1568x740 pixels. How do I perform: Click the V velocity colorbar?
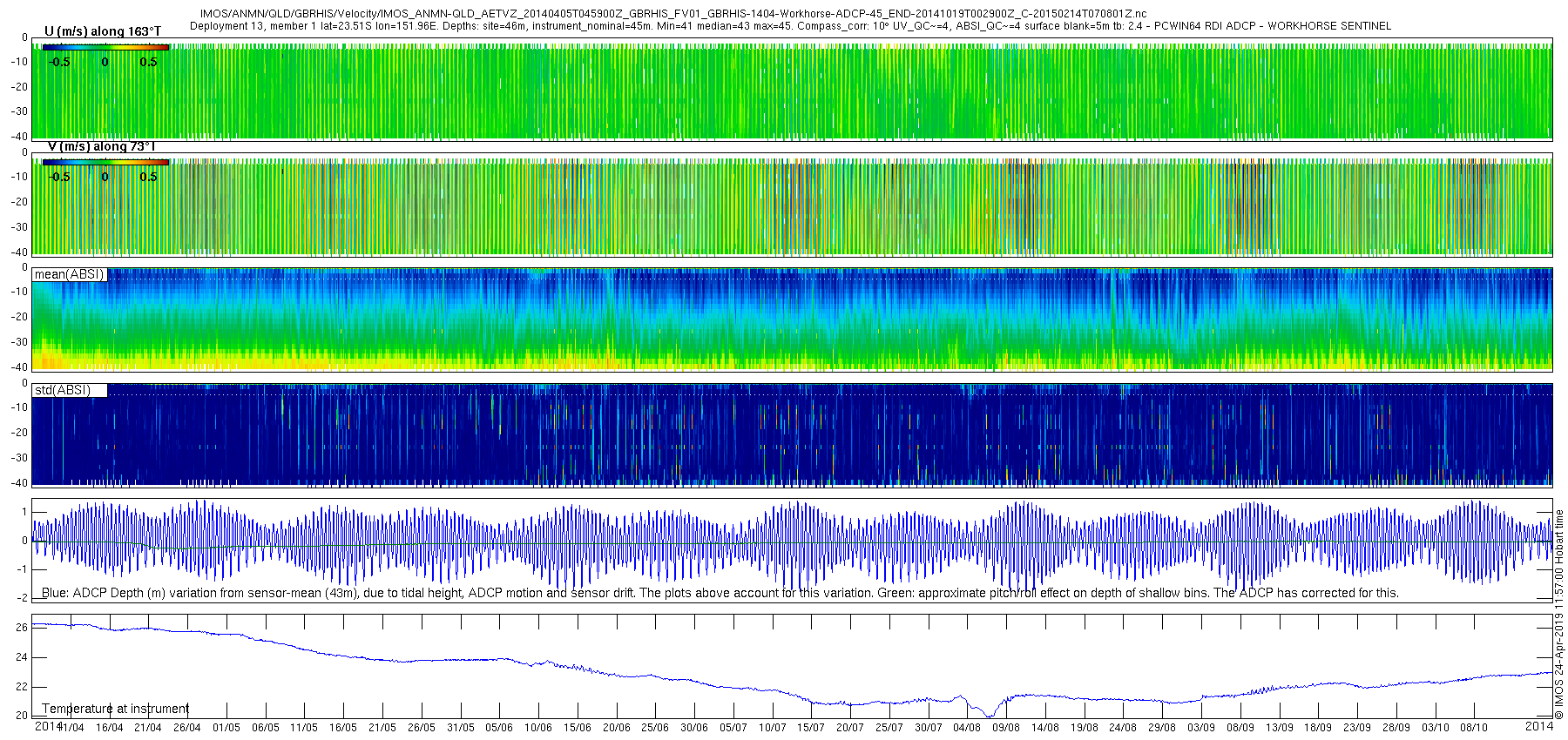click(105, 162)
